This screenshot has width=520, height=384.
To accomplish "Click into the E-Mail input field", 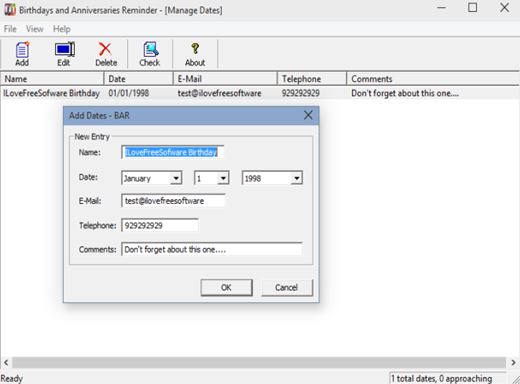I will tap(173, 201).
